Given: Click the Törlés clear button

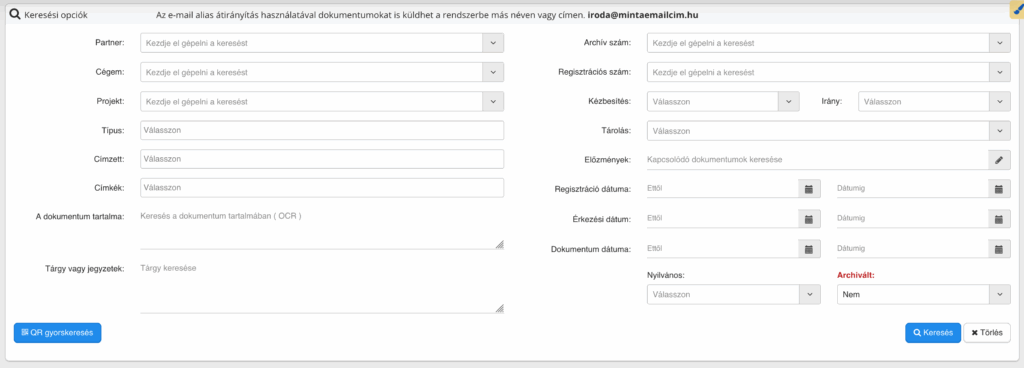Looking at the screenshot, I should (x=987, y=333).
